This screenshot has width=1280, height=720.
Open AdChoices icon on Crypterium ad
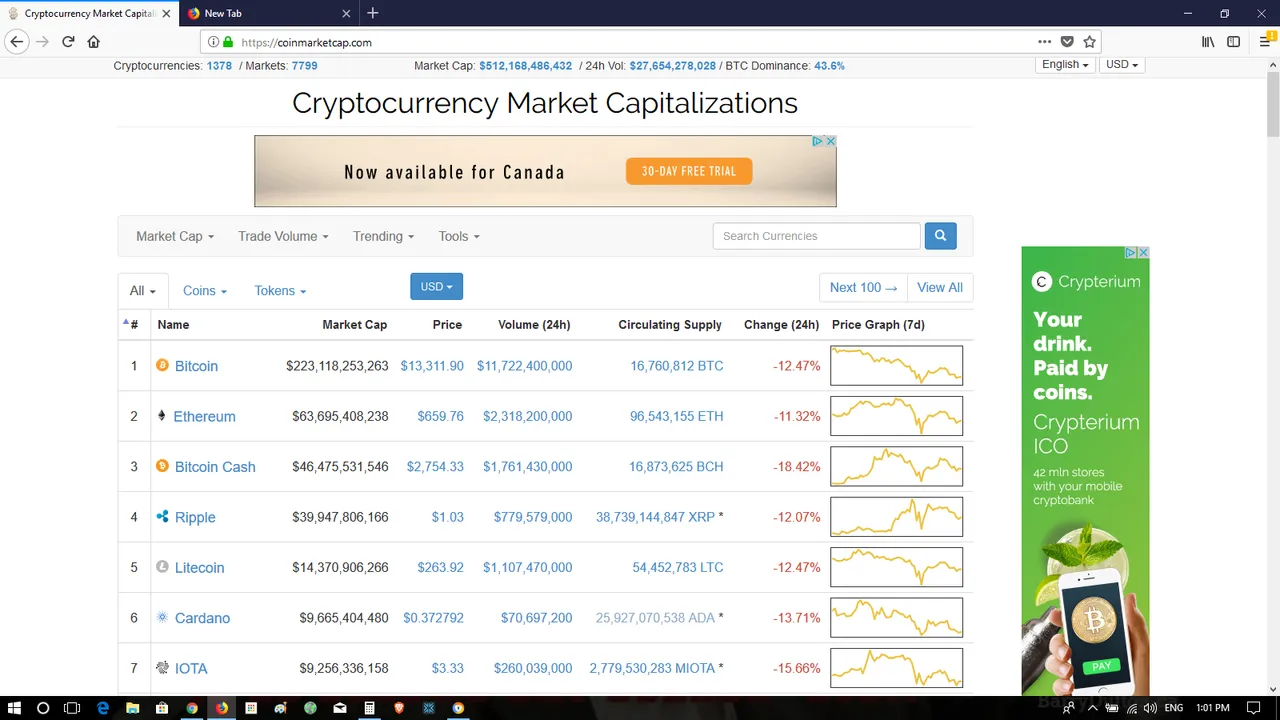click(1131, 253)
